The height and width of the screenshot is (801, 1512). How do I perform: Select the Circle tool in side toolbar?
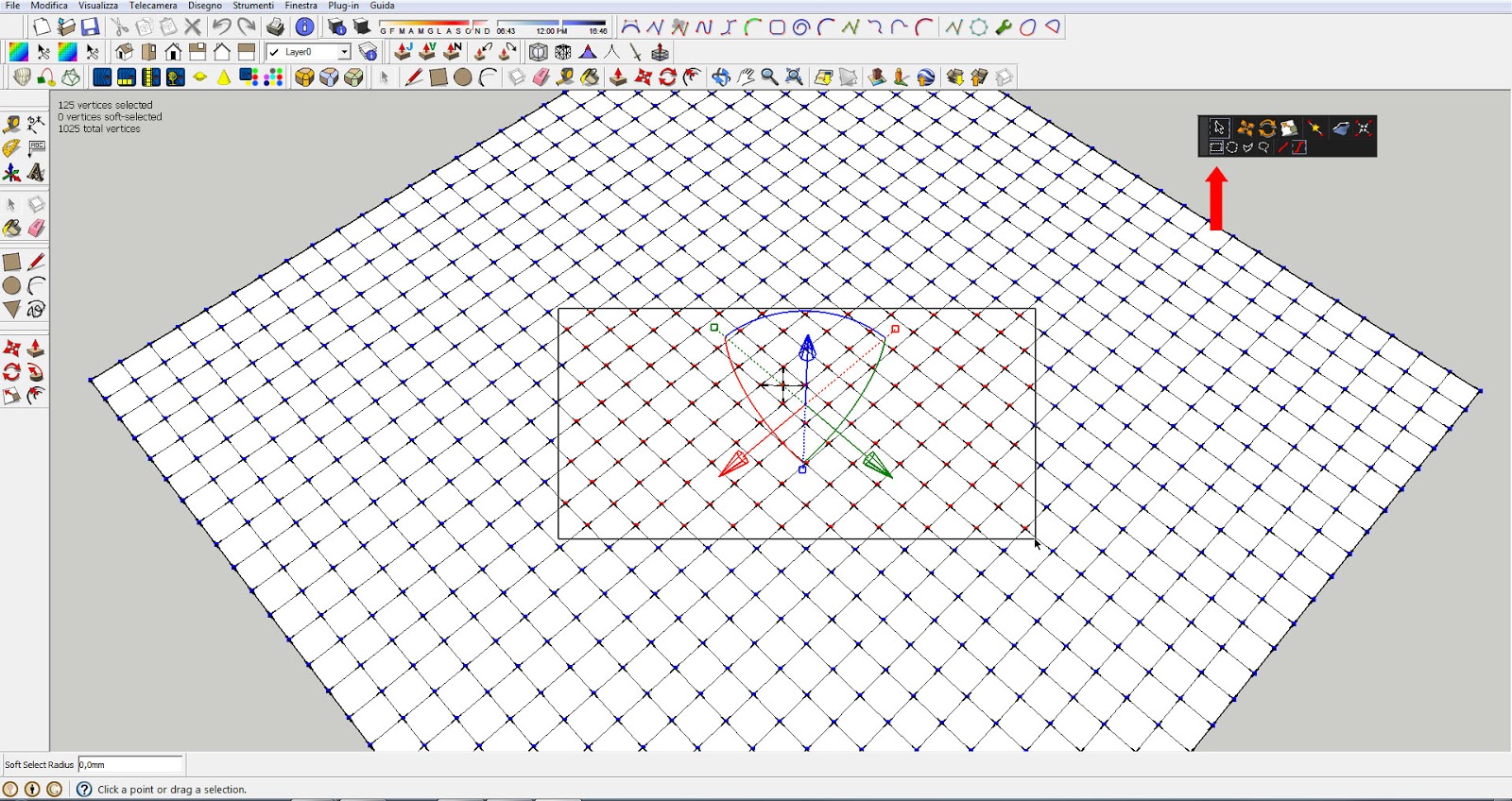pyautogui.click(x=11, y=285)
